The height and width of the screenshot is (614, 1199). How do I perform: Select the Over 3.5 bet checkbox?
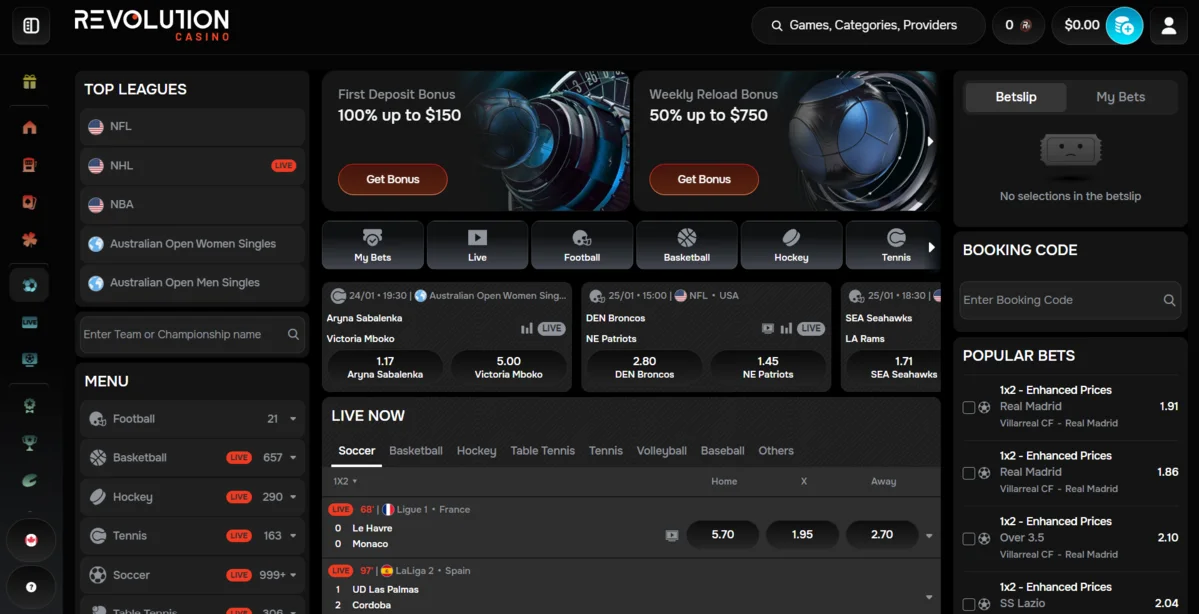pyautogui.click(x=968, y=539)
